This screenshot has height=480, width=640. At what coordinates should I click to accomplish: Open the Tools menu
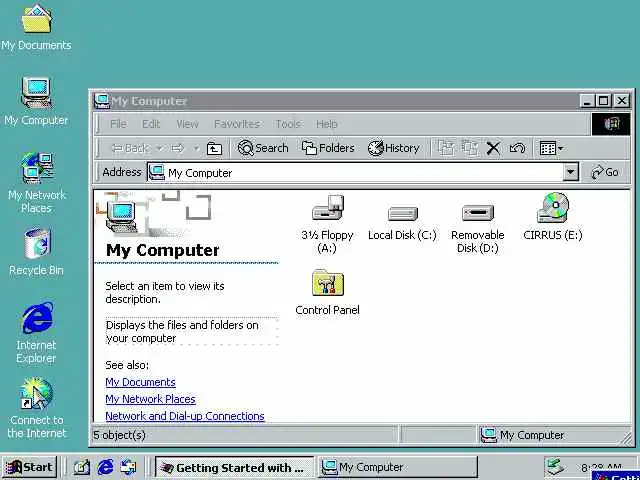pyautogui.click(x=288, y=124)
